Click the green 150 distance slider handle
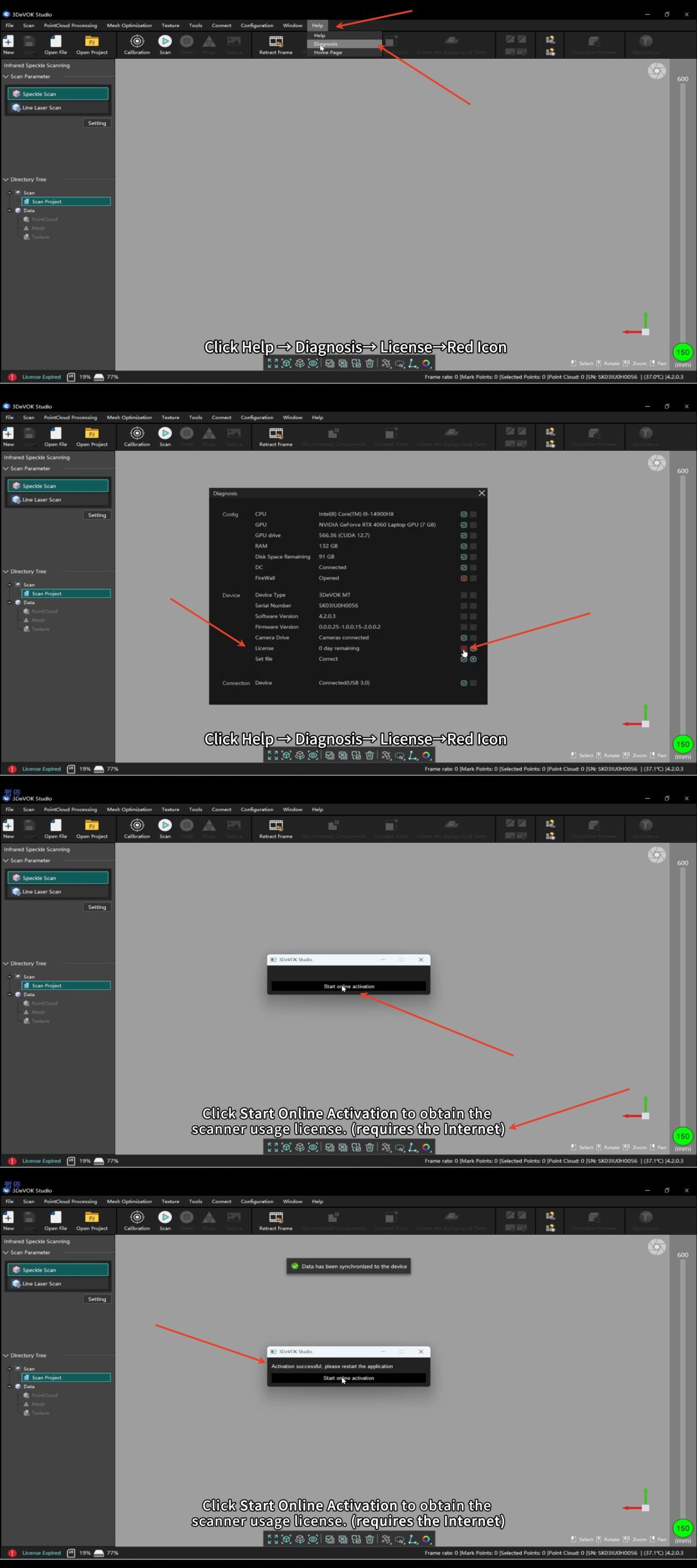The width and height of the screenshot is (697, 1568). [x=682, y=352]
